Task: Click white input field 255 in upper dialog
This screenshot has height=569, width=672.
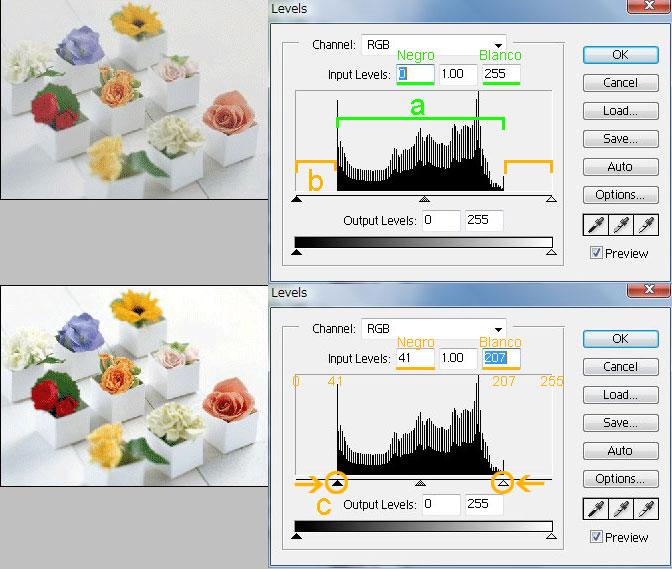Action: coord(501,74)
